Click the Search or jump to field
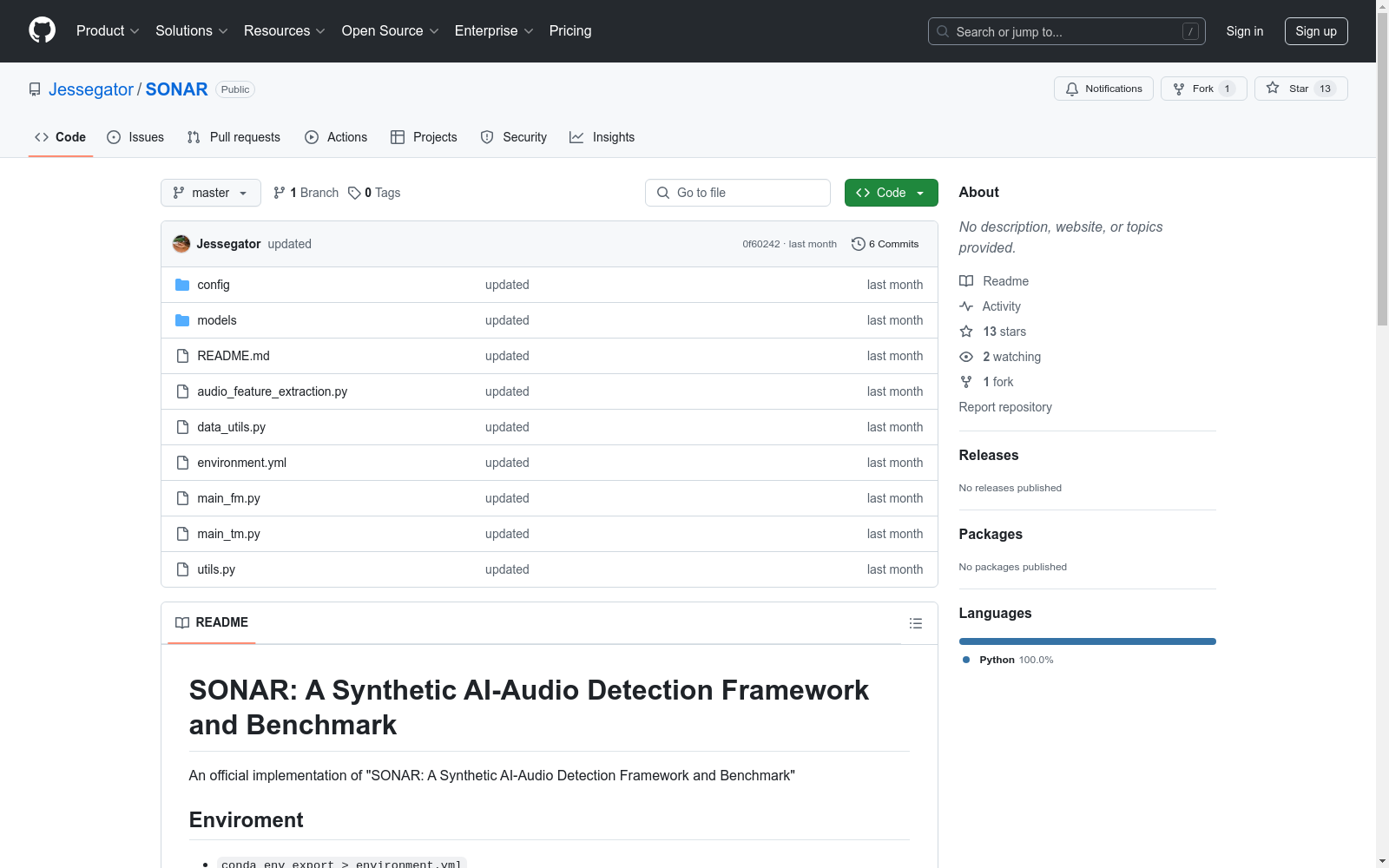Screen dimensions: 1389x868 [1067, 31]
